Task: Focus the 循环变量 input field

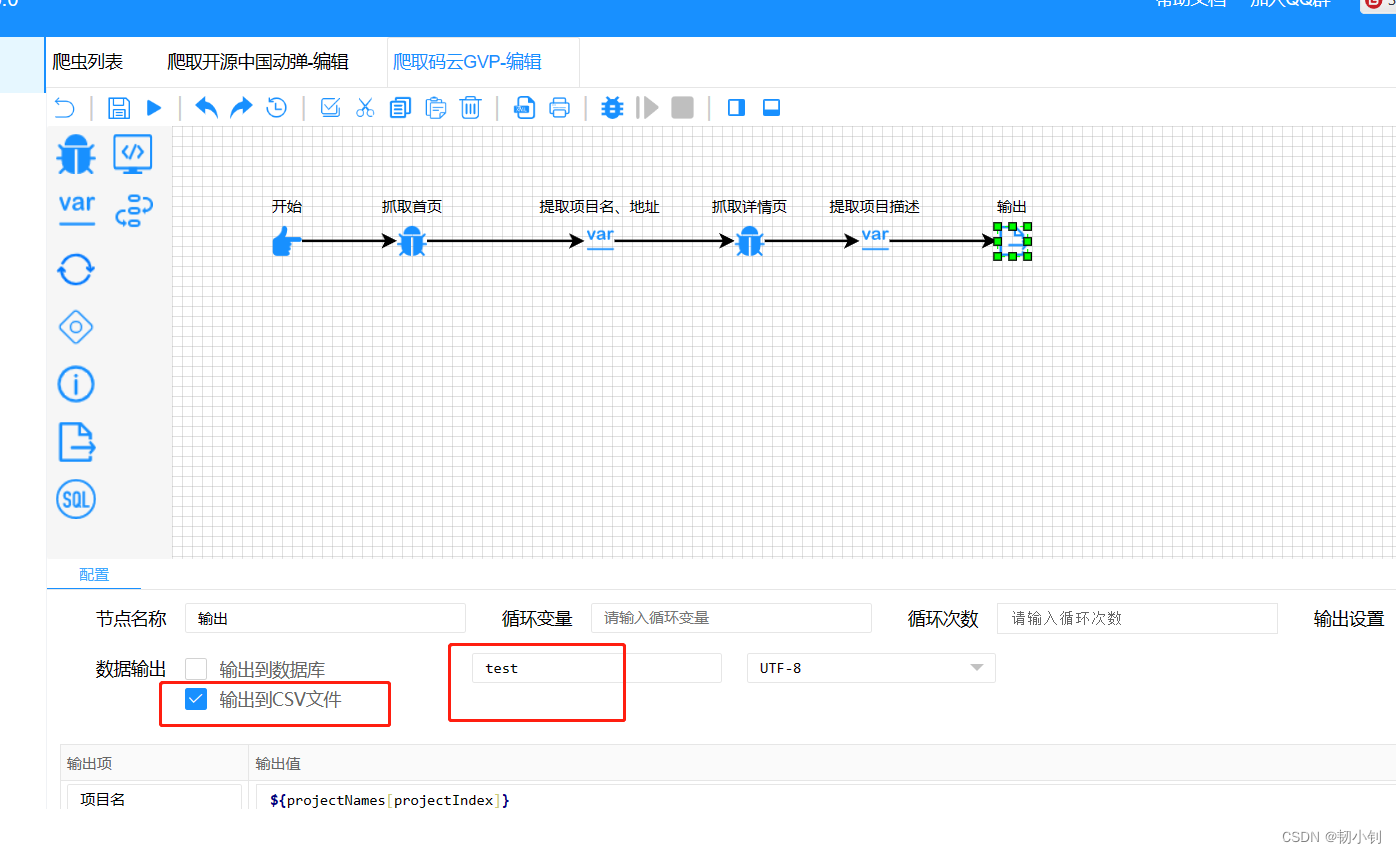Action: (x=731, y=618)
